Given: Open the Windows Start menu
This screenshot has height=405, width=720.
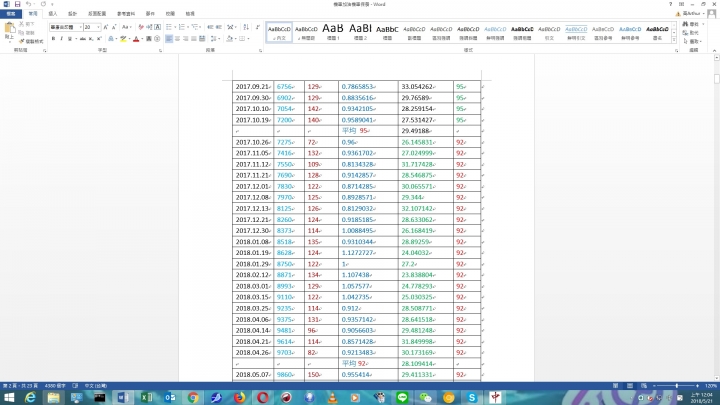Looking at the screenshot, I should point(9,397).
